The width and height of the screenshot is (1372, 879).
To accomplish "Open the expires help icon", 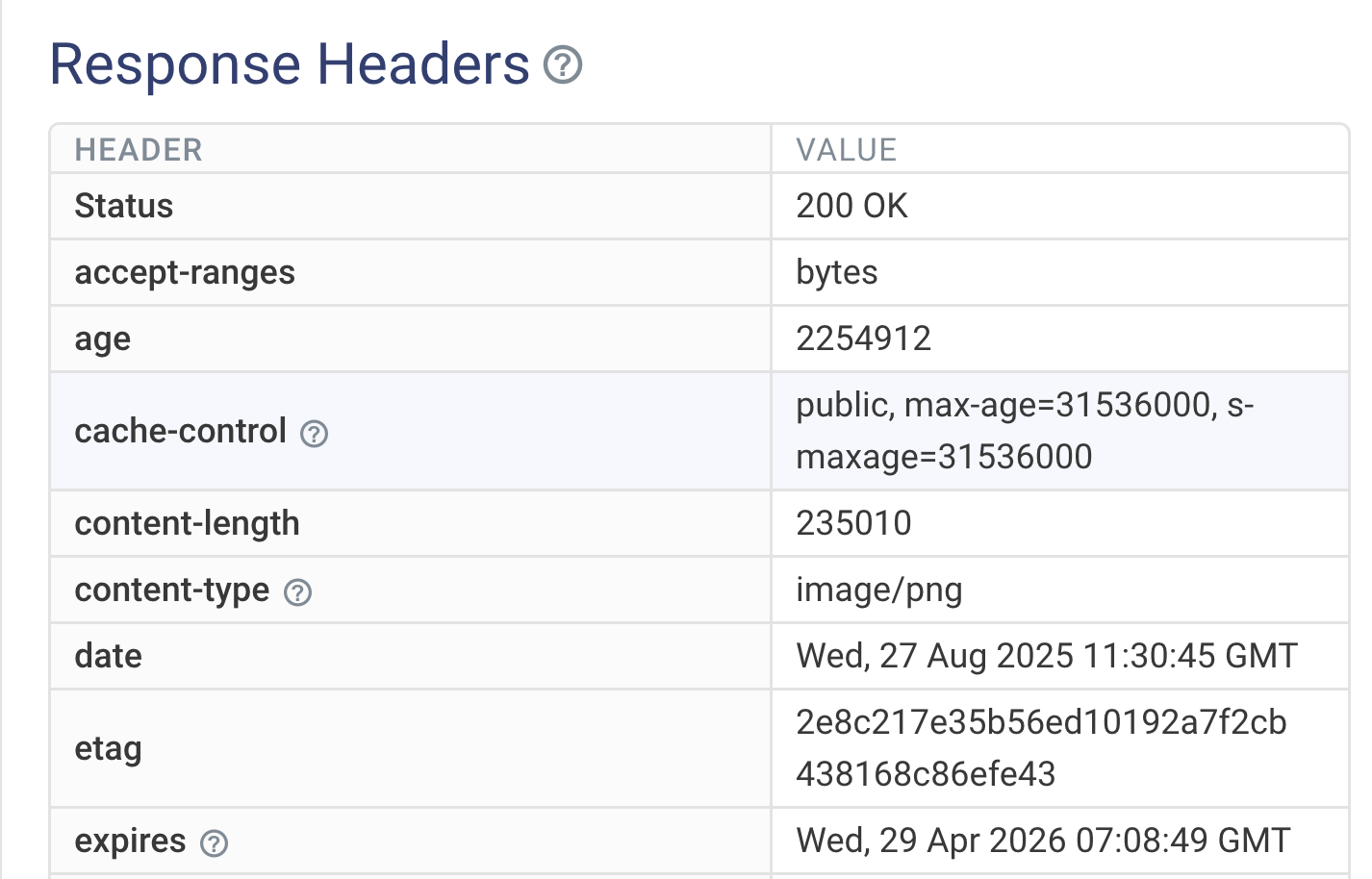I will (214, 843).
